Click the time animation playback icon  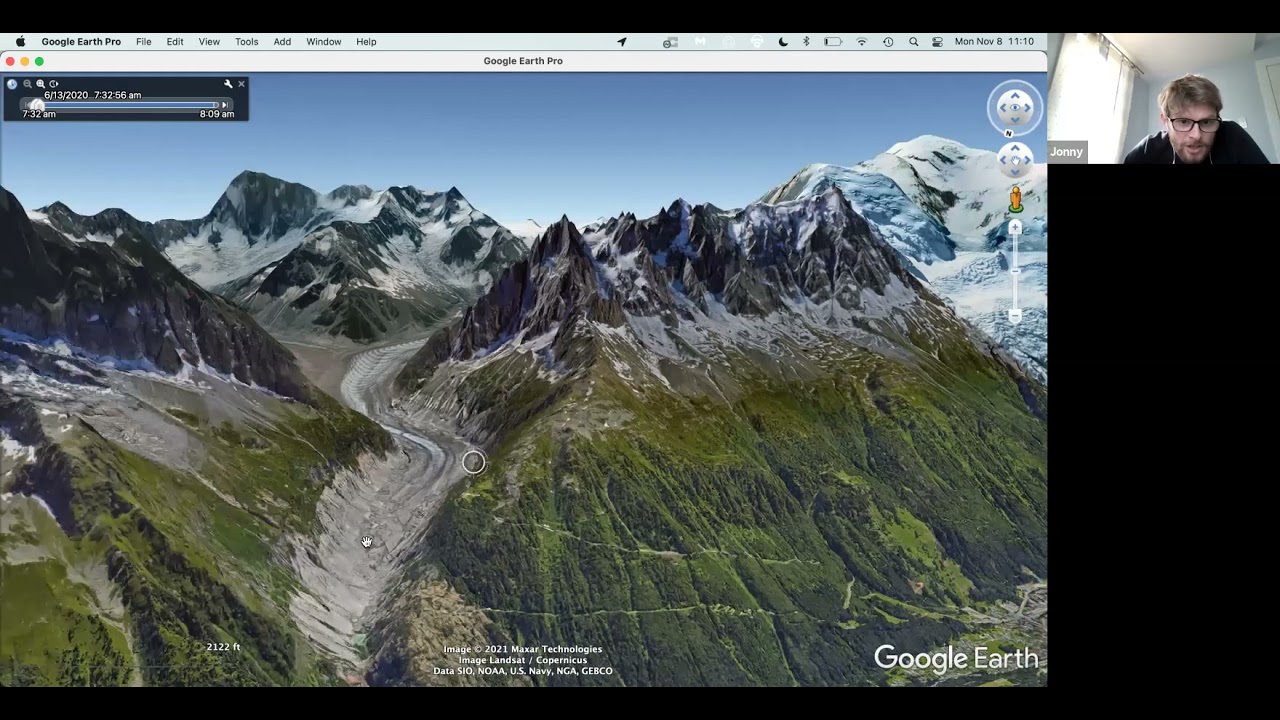tap(54, 84)
